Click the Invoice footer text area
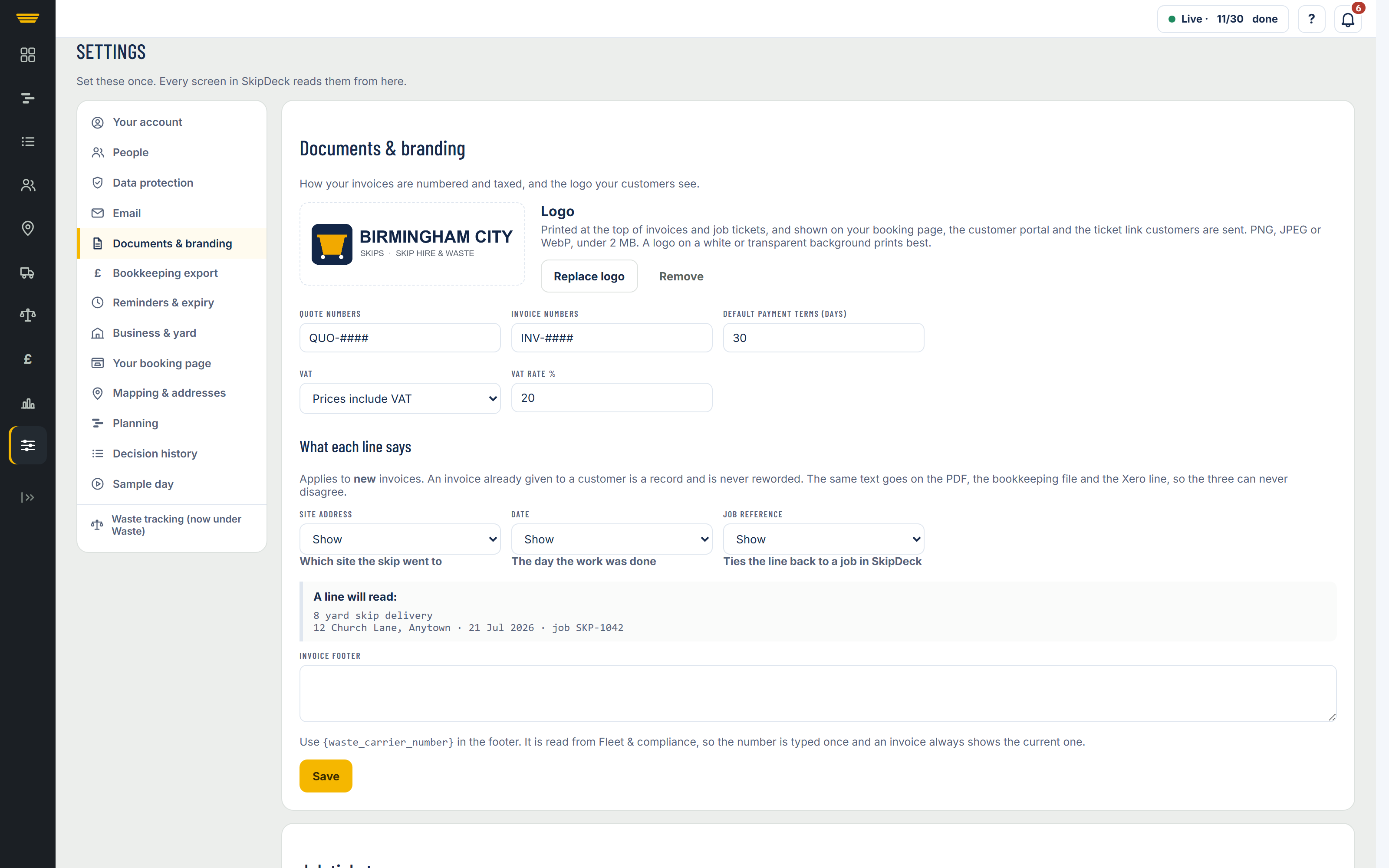 [818, 693]
